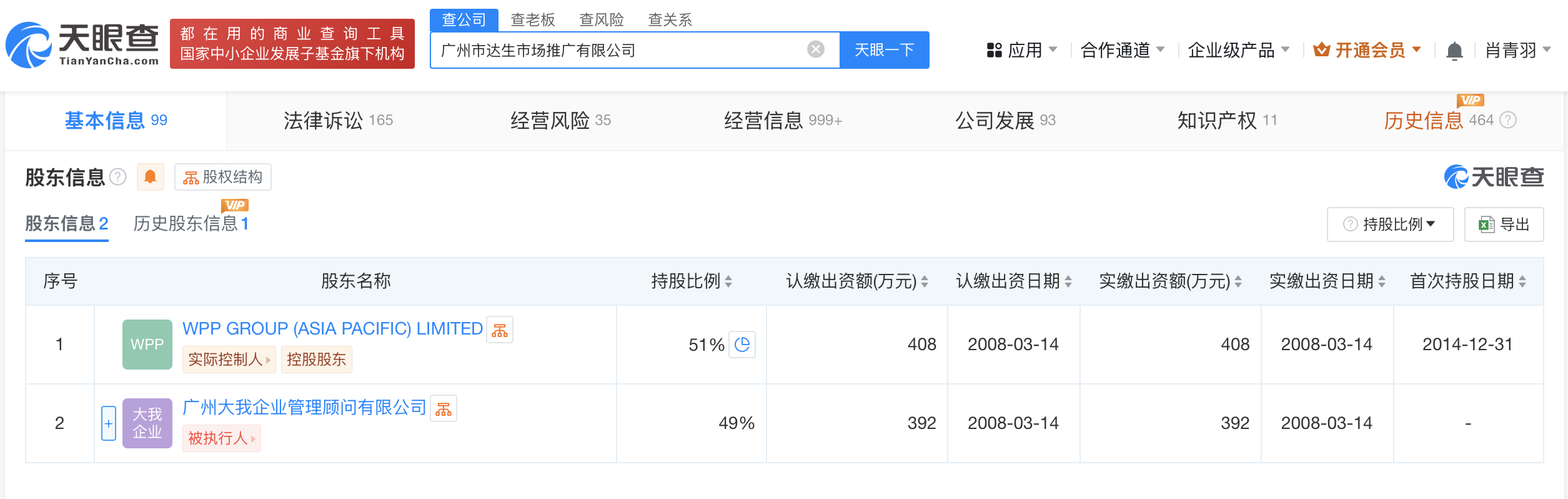This screenshot has width=1568, height=499.
Task: Click the WPP green shareholder logo
Action: tap(147, 345)
